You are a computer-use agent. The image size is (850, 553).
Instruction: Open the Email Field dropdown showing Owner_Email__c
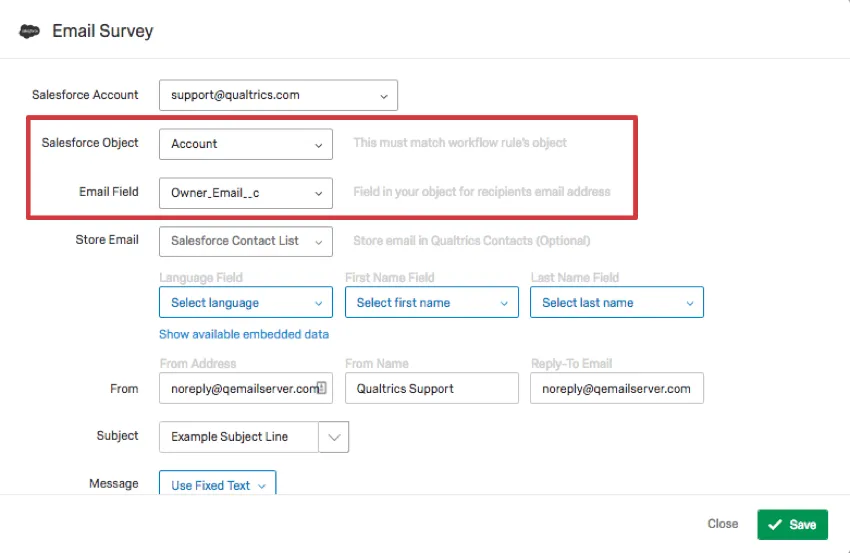245,193
